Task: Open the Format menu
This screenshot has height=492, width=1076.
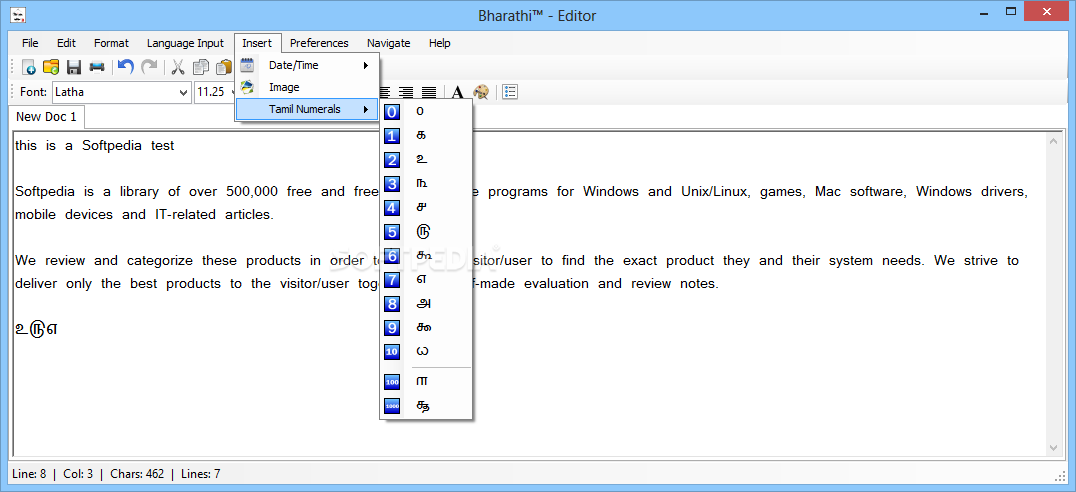Action: [111, 43]
